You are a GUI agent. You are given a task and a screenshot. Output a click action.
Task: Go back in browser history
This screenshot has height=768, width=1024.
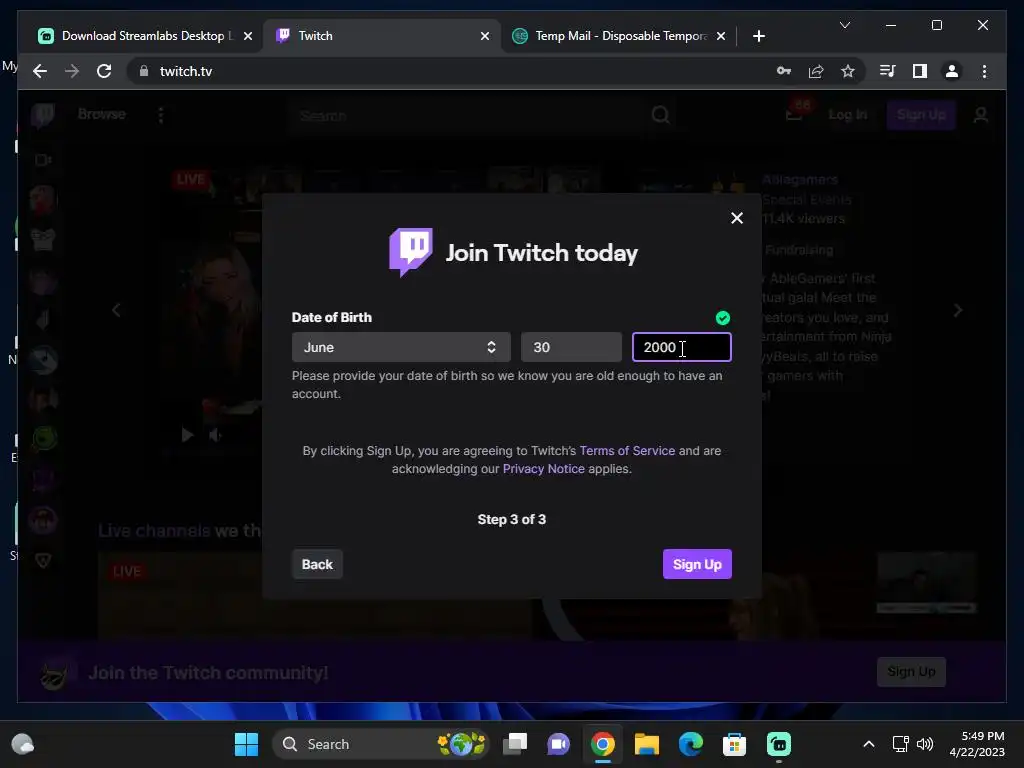(40, 71)
